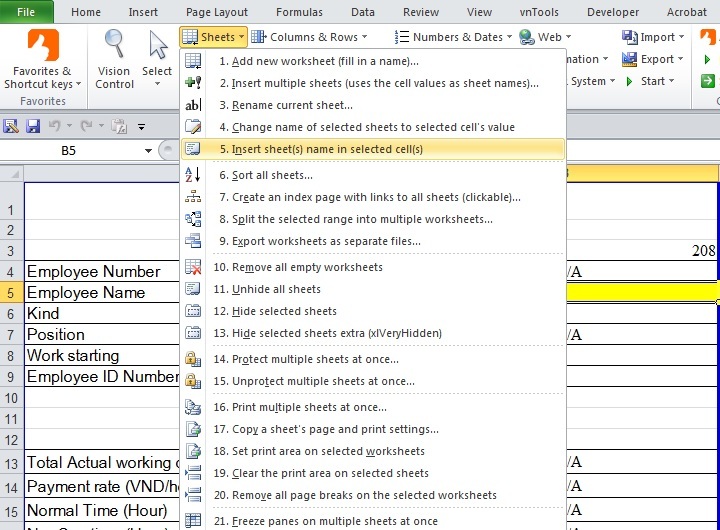Open the Web dropdown
Viewport: 720px width, 530px height.
point(546,37)
